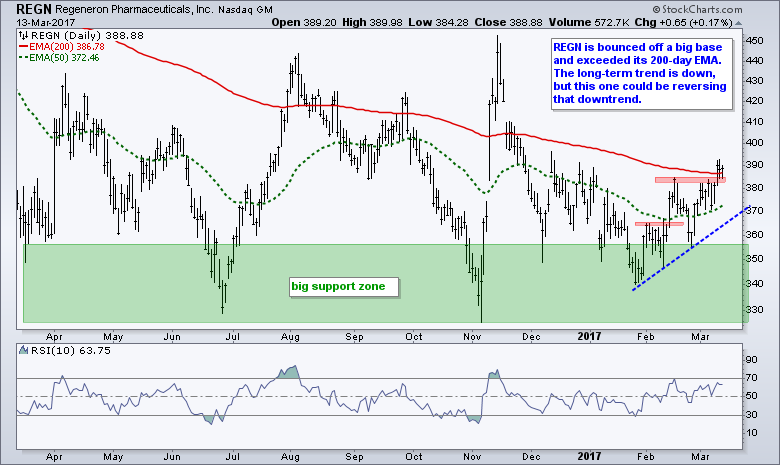This screenshot has height=465, width=780.
Task: Click the Regeneron Pharmaceuticals, Inc. company name
Action: tap(134, 9)
